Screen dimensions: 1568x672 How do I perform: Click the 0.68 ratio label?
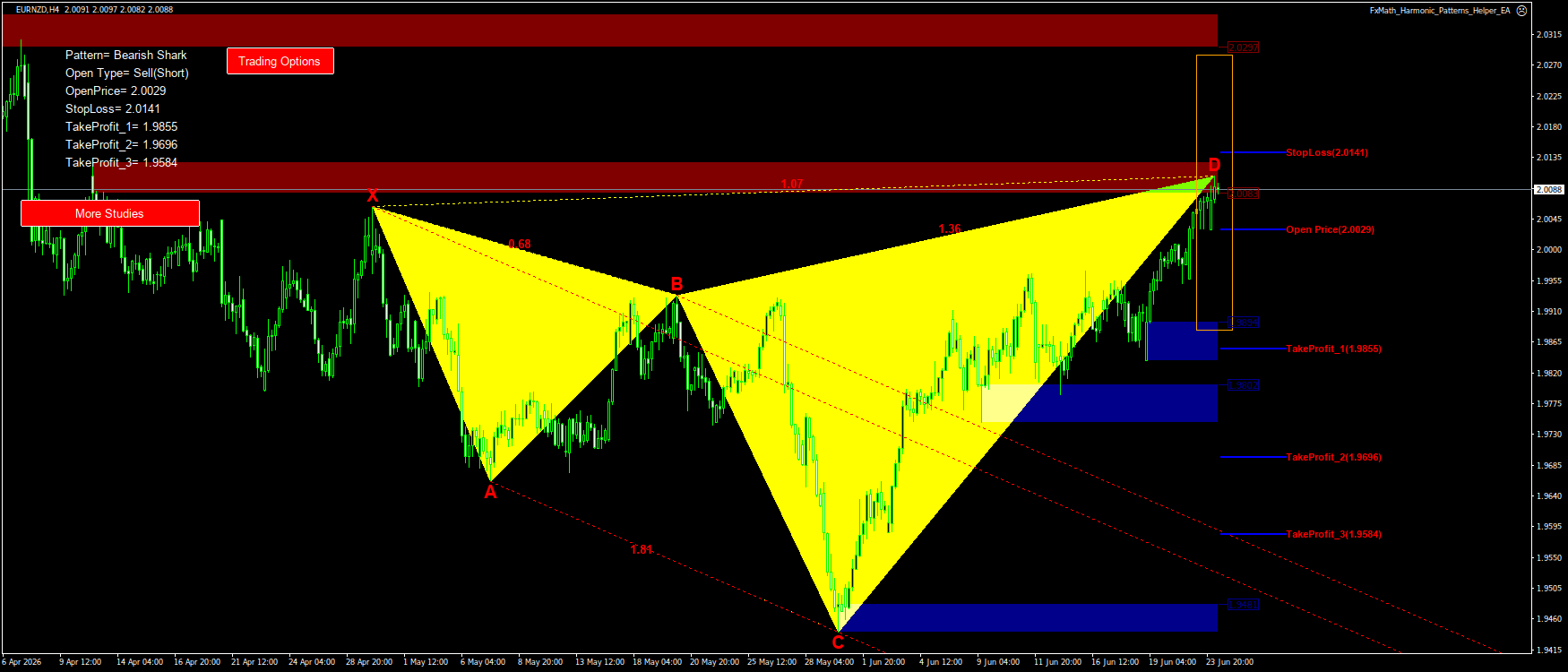[x=520, y=244]
